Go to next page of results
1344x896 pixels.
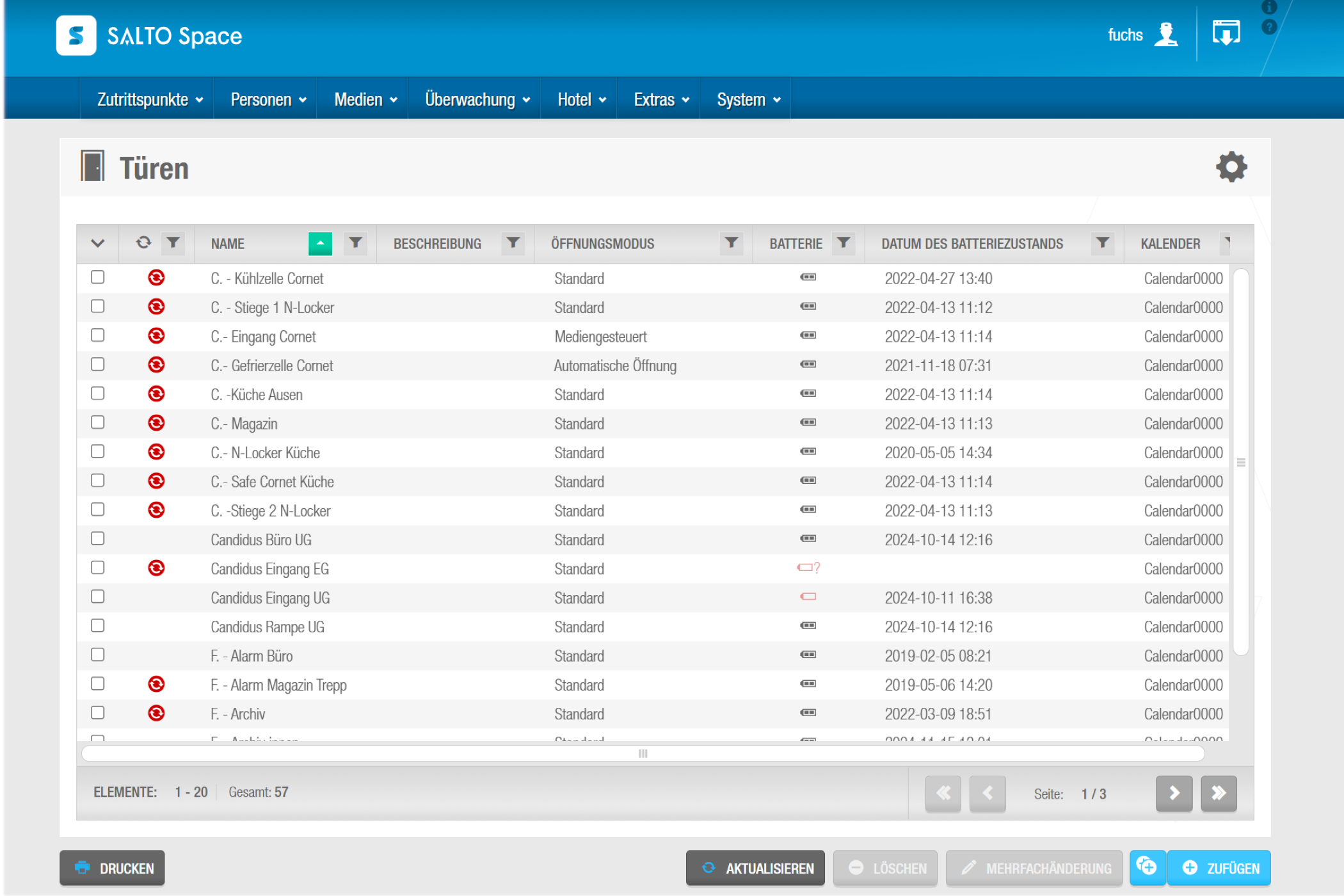(1173, 794)
